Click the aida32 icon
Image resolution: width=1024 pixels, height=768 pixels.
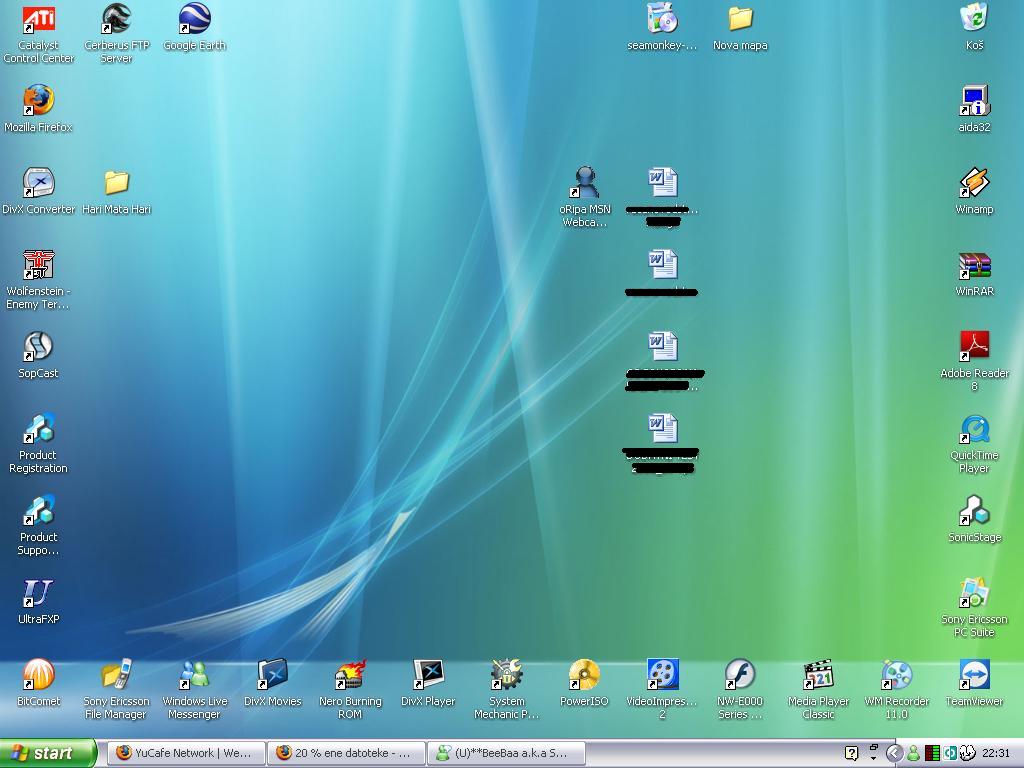974,101
